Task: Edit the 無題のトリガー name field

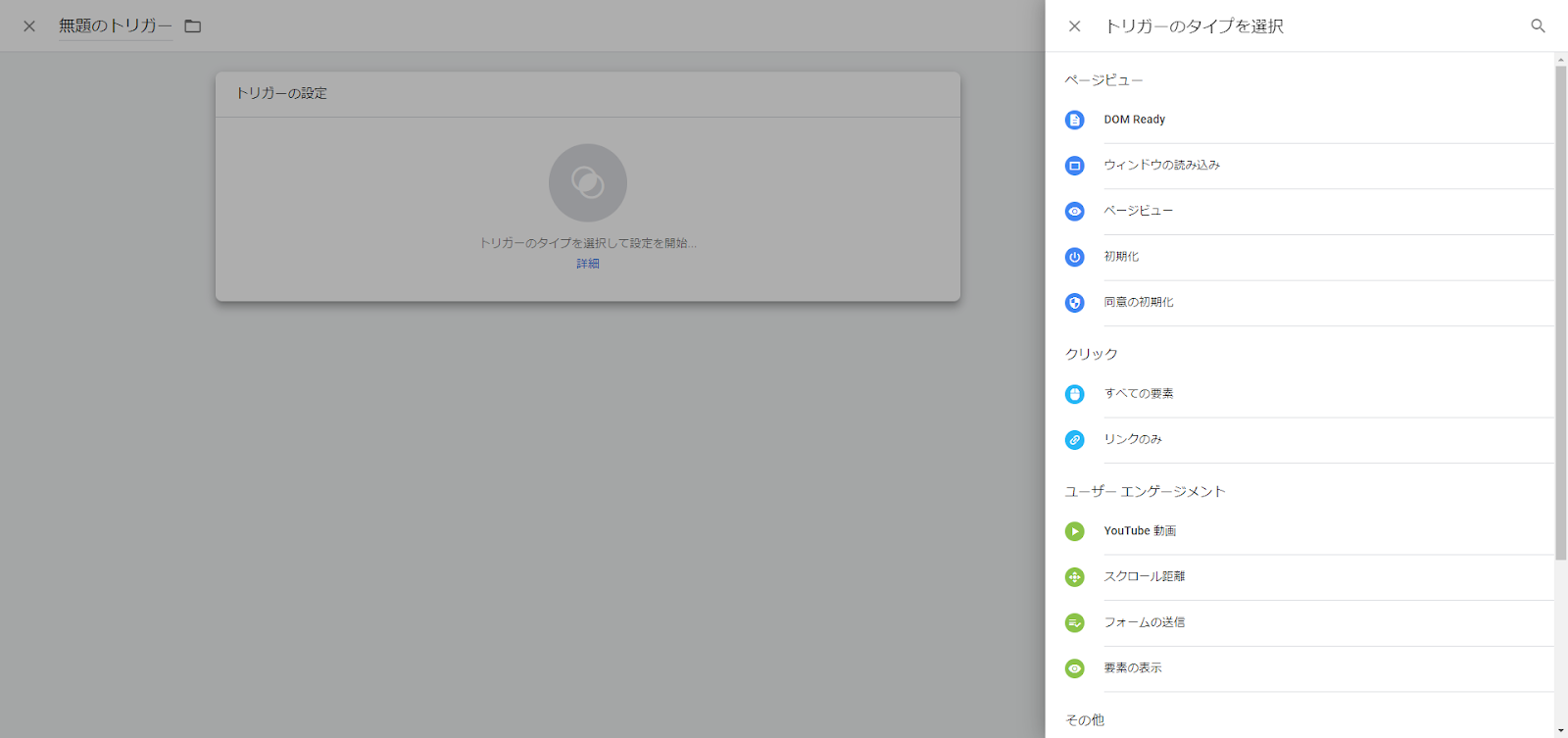Action: [x=115, y=26]
